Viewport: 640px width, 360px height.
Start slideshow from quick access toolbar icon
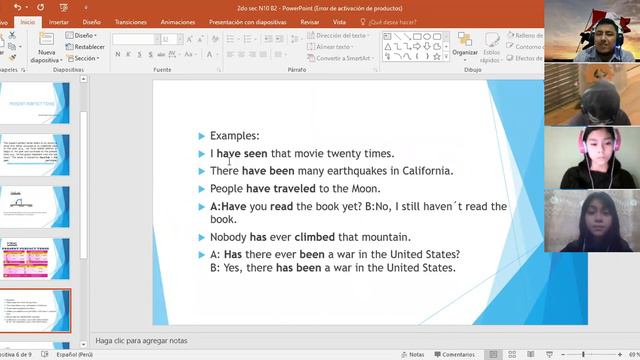tap(64, 7)
